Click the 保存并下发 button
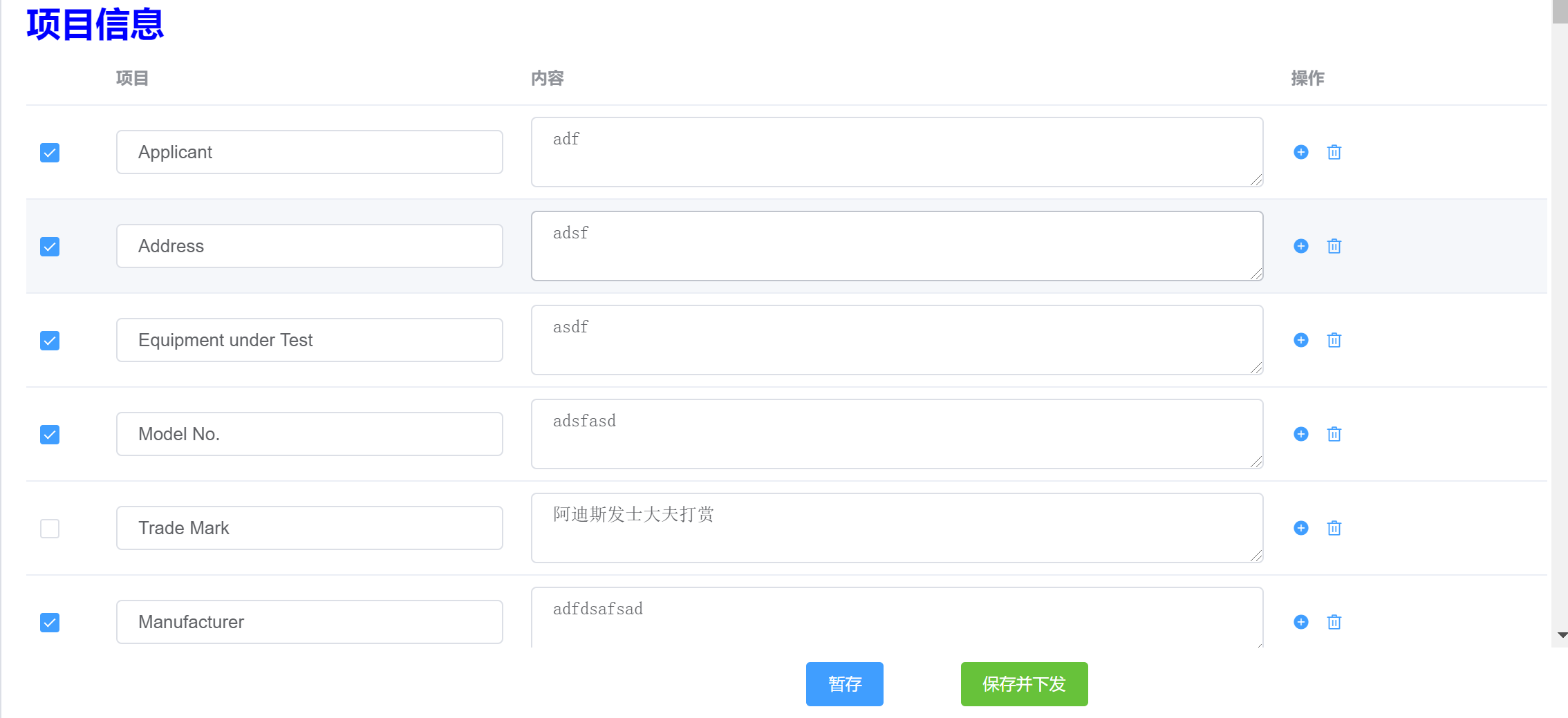The height and width of the screenshot is (718, 1568). pyautogui.click(x=1024, y=684)
